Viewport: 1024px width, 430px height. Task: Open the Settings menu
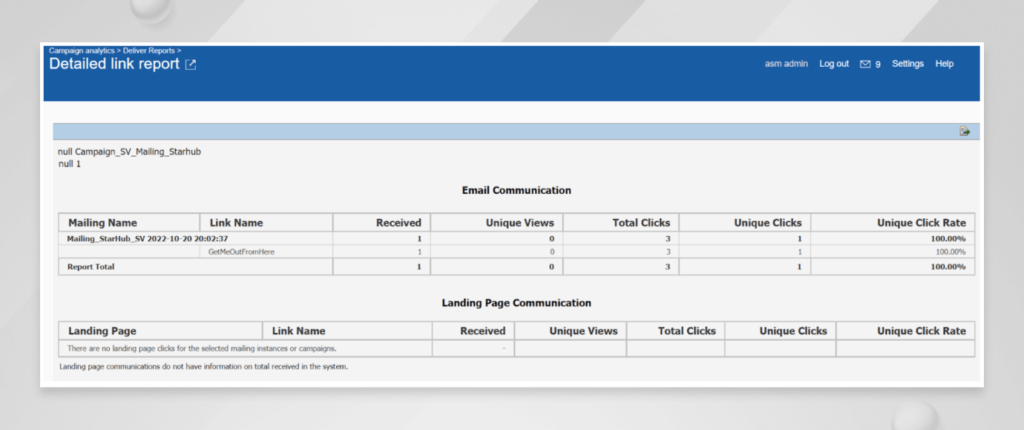point(907,64)
